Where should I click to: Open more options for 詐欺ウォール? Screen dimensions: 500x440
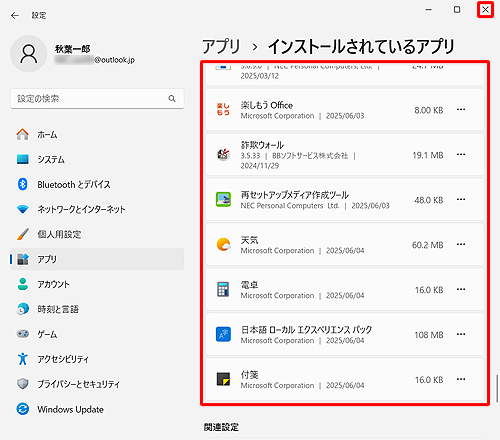(x=461, y=154)
